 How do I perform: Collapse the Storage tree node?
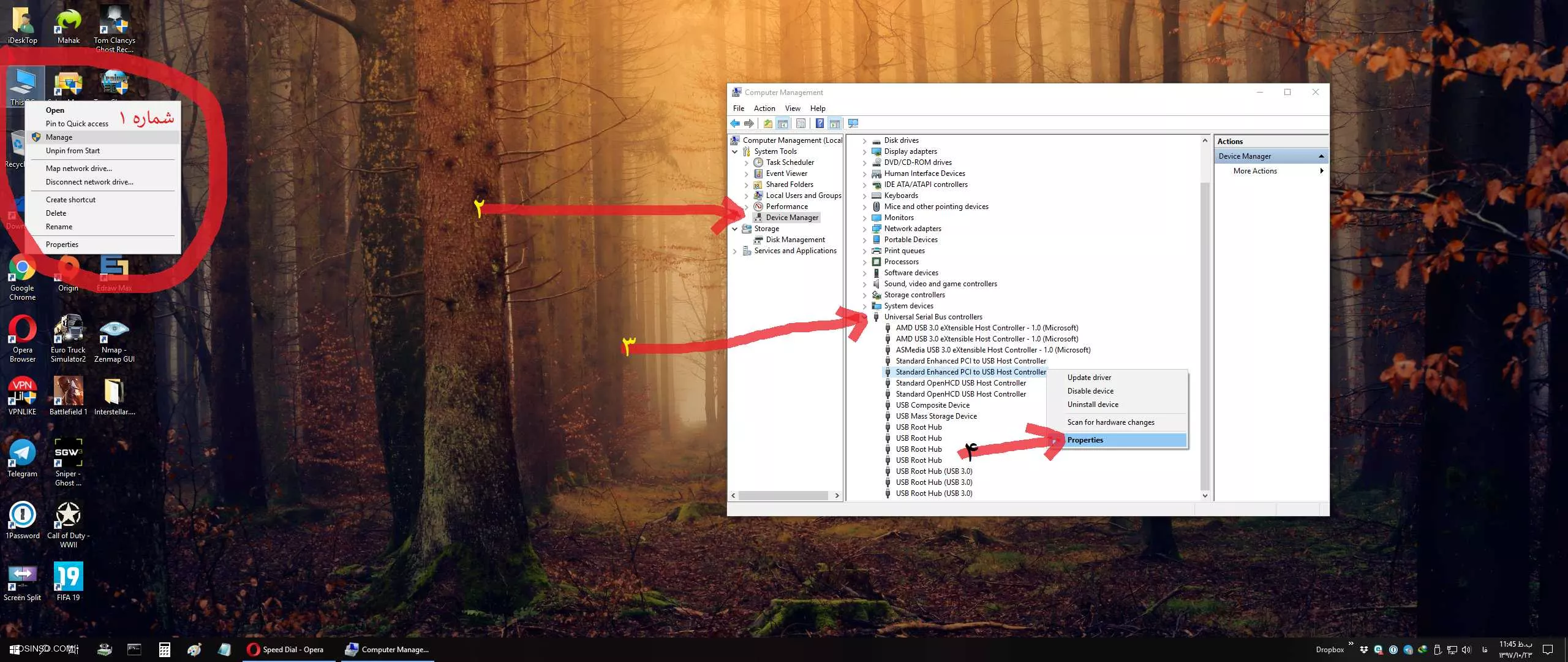pos(735,229)
